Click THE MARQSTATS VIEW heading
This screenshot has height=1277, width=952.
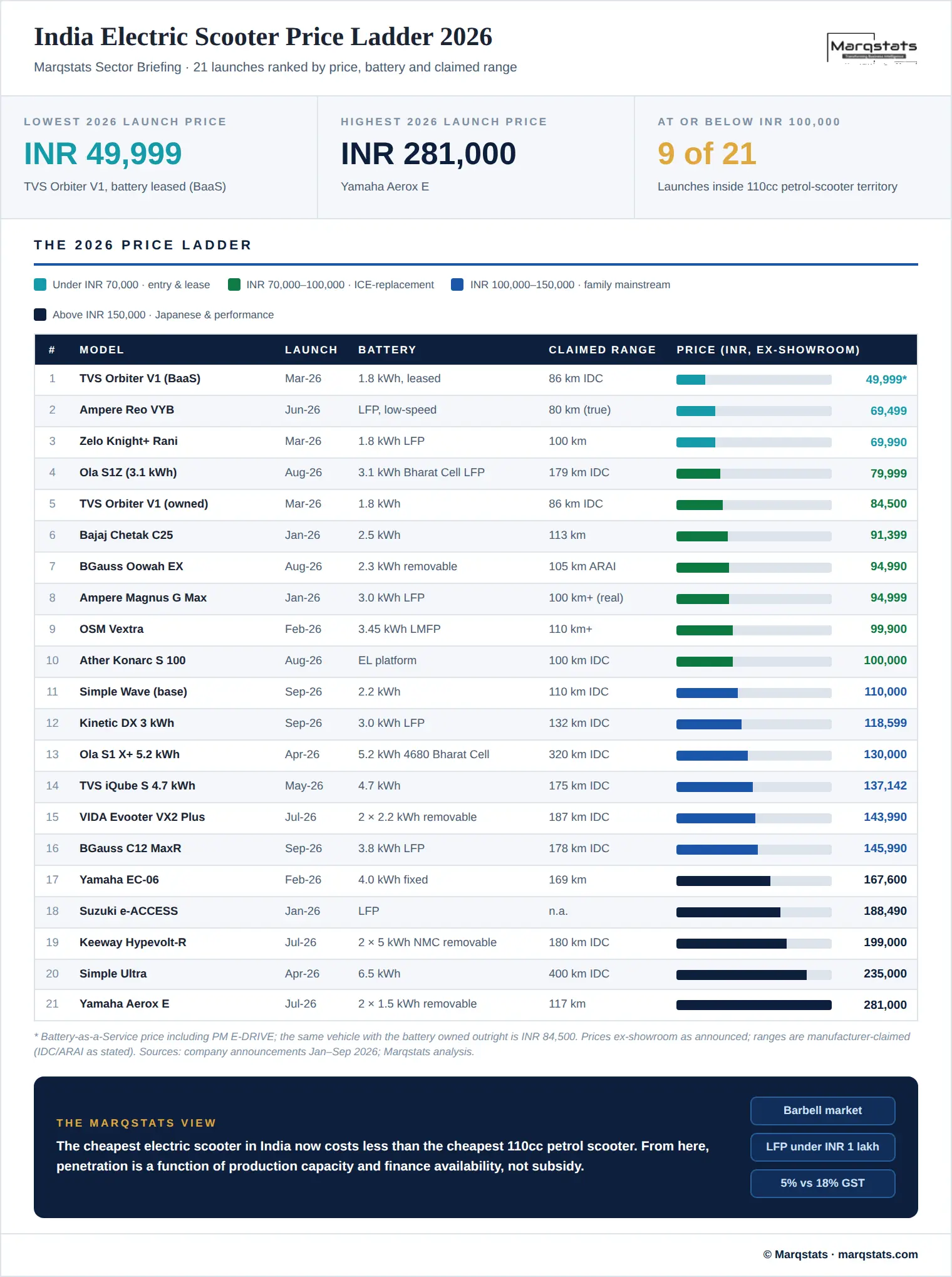click(137, 1123)
